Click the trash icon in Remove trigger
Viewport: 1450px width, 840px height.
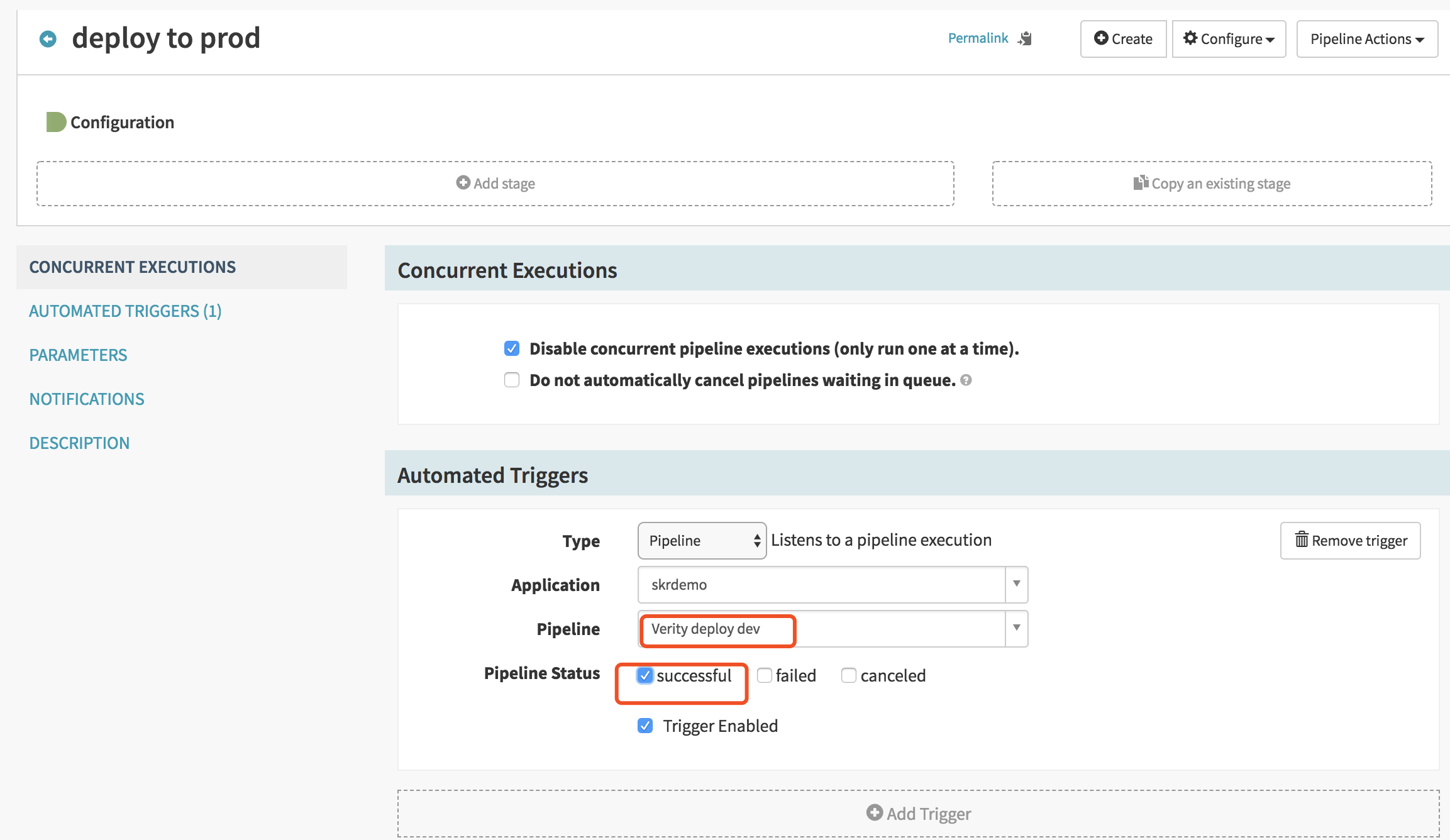click(1301, 540)
